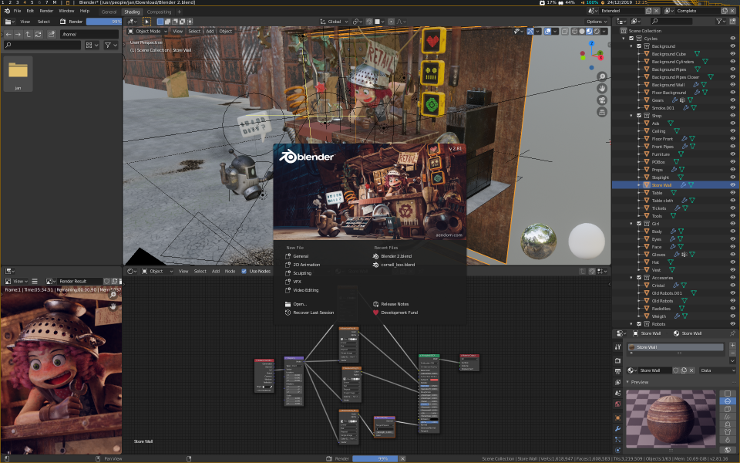
Task: Open the Render properties tab
Action: 618,360
